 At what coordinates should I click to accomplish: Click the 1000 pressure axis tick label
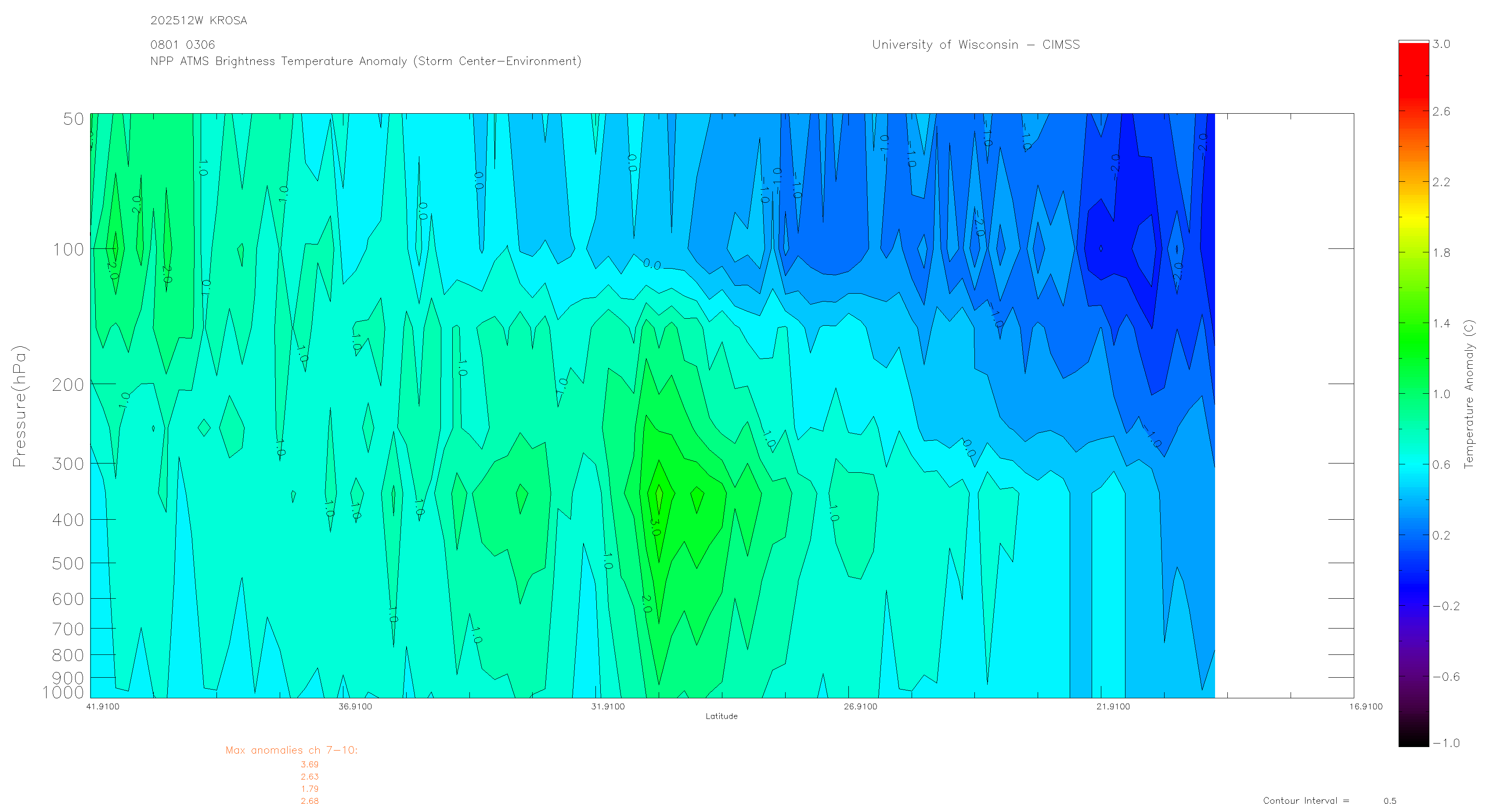click(63, 692)
